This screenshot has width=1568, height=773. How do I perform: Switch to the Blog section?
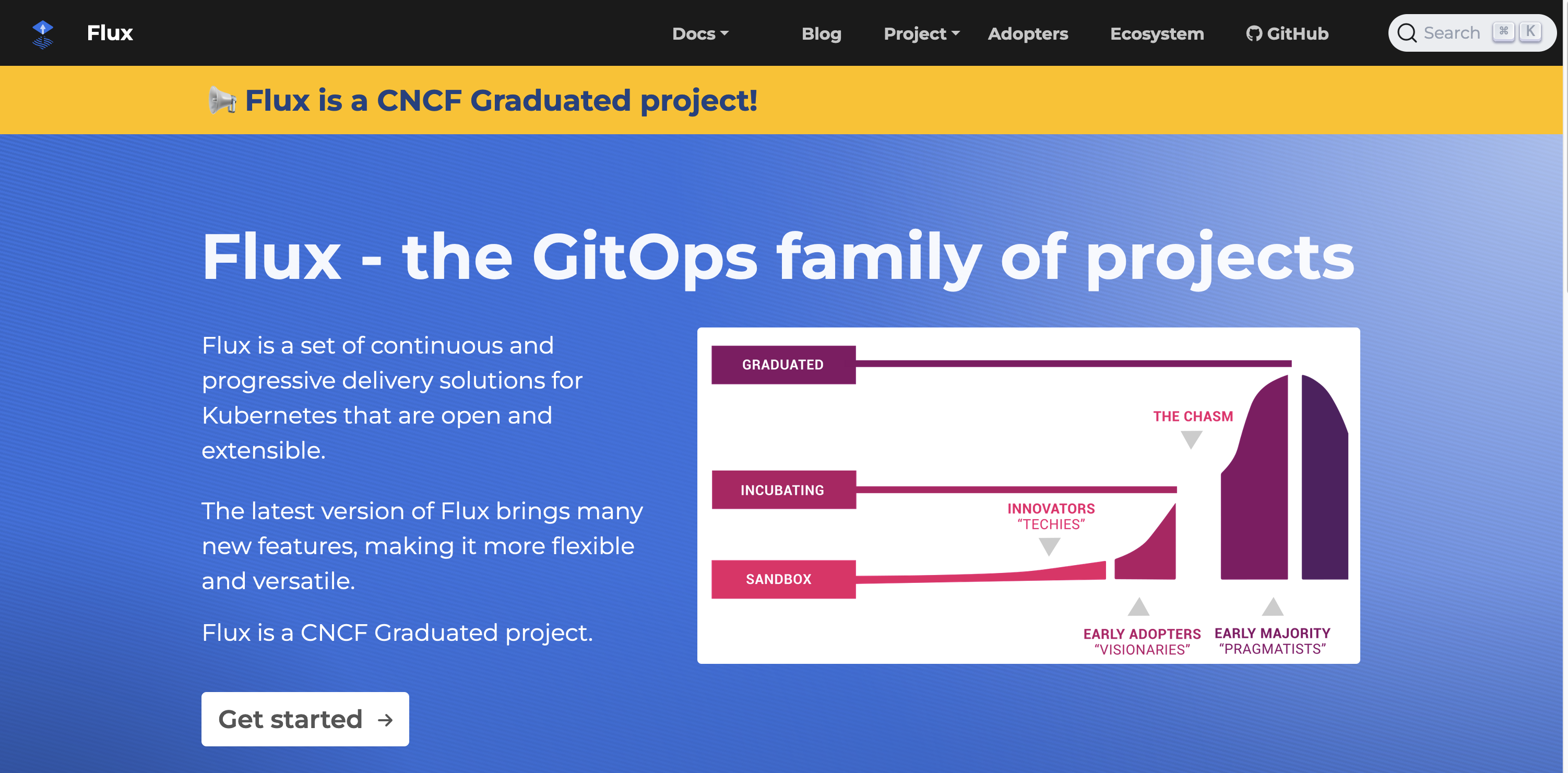[x=821, y=33]
